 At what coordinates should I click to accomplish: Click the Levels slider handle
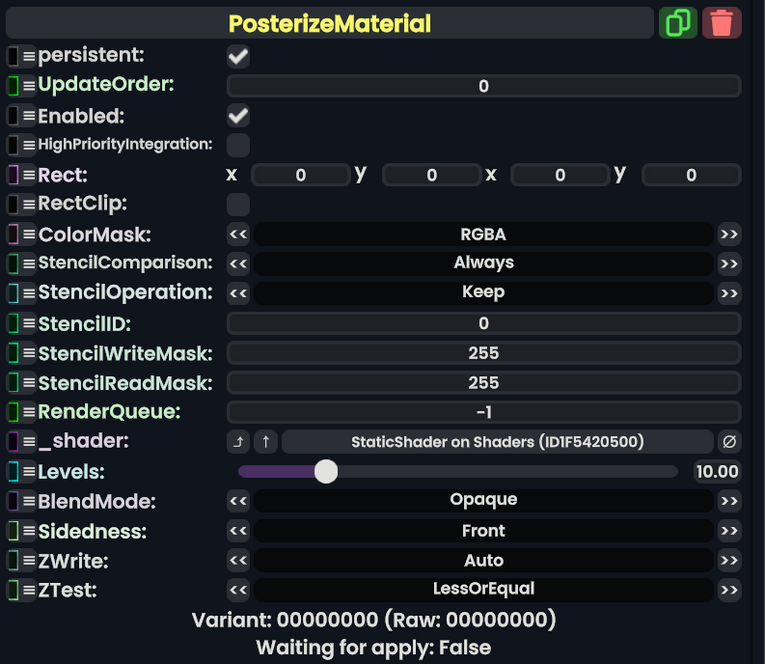326,472
